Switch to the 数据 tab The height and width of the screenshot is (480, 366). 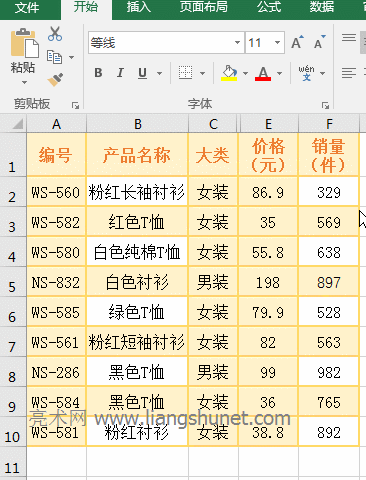[322, 7]
